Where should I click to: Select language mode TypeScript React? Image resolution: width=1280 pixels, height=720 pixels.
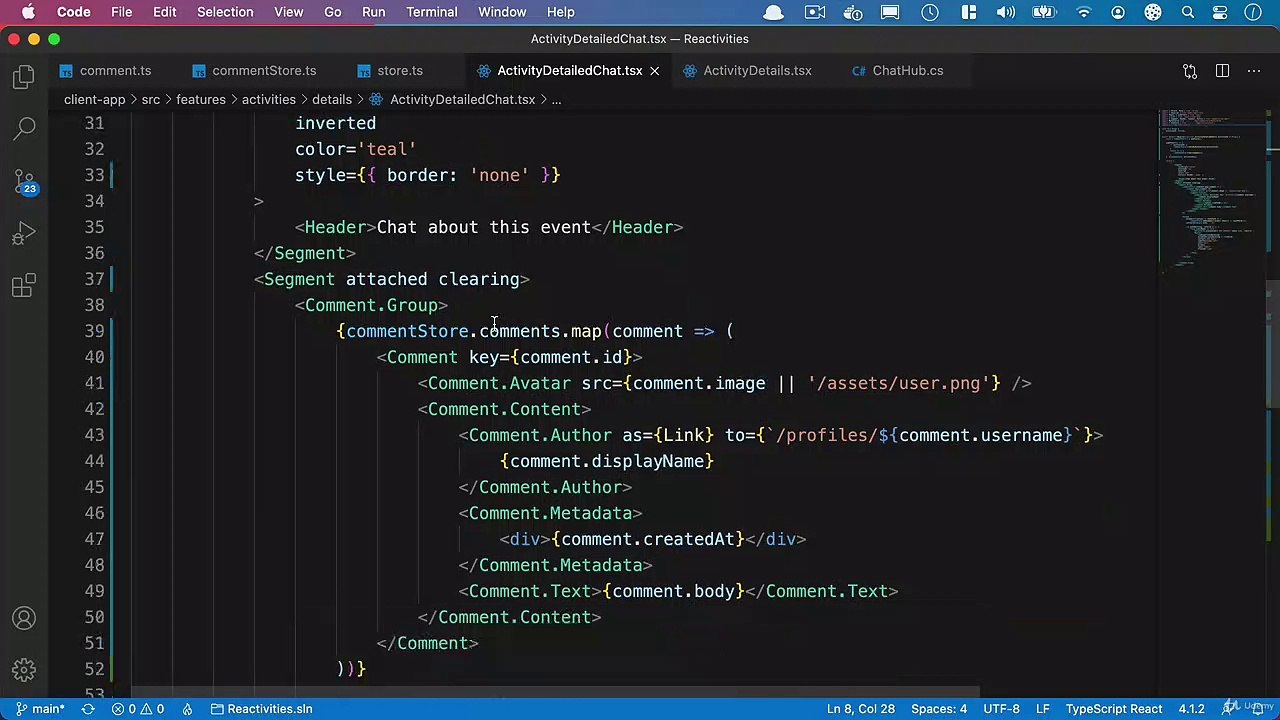click(x=1113, y=709)
